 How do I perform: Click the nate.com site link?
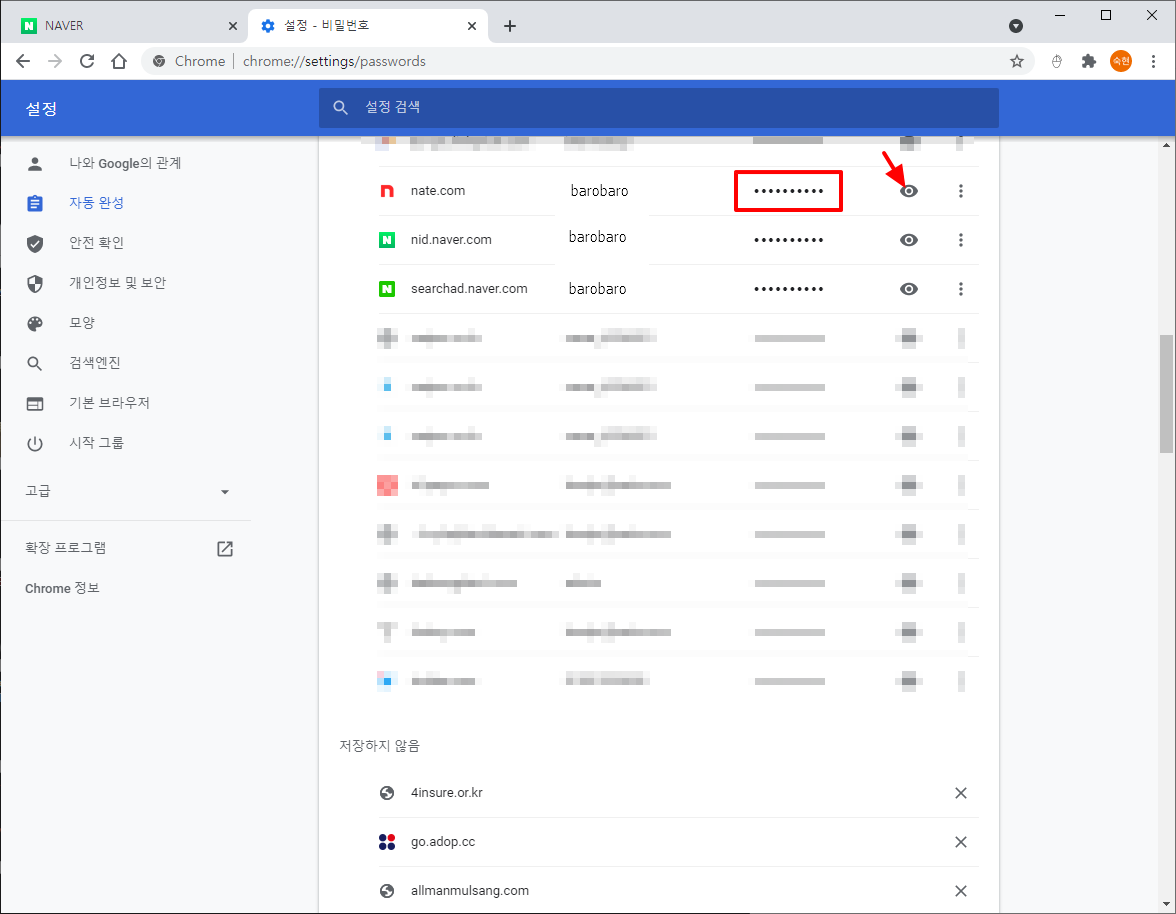pyautogui.click(x=438, y=190)
